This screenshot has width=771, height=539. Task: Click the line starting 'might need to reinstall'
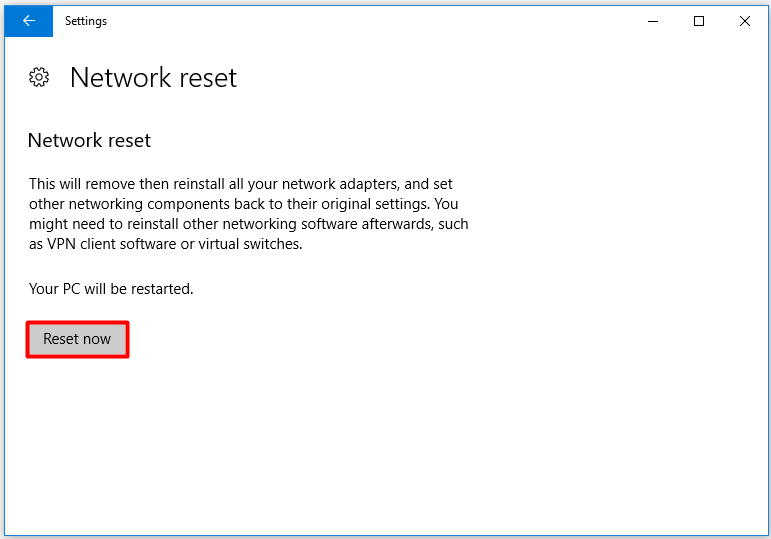(x=248, y=224)
